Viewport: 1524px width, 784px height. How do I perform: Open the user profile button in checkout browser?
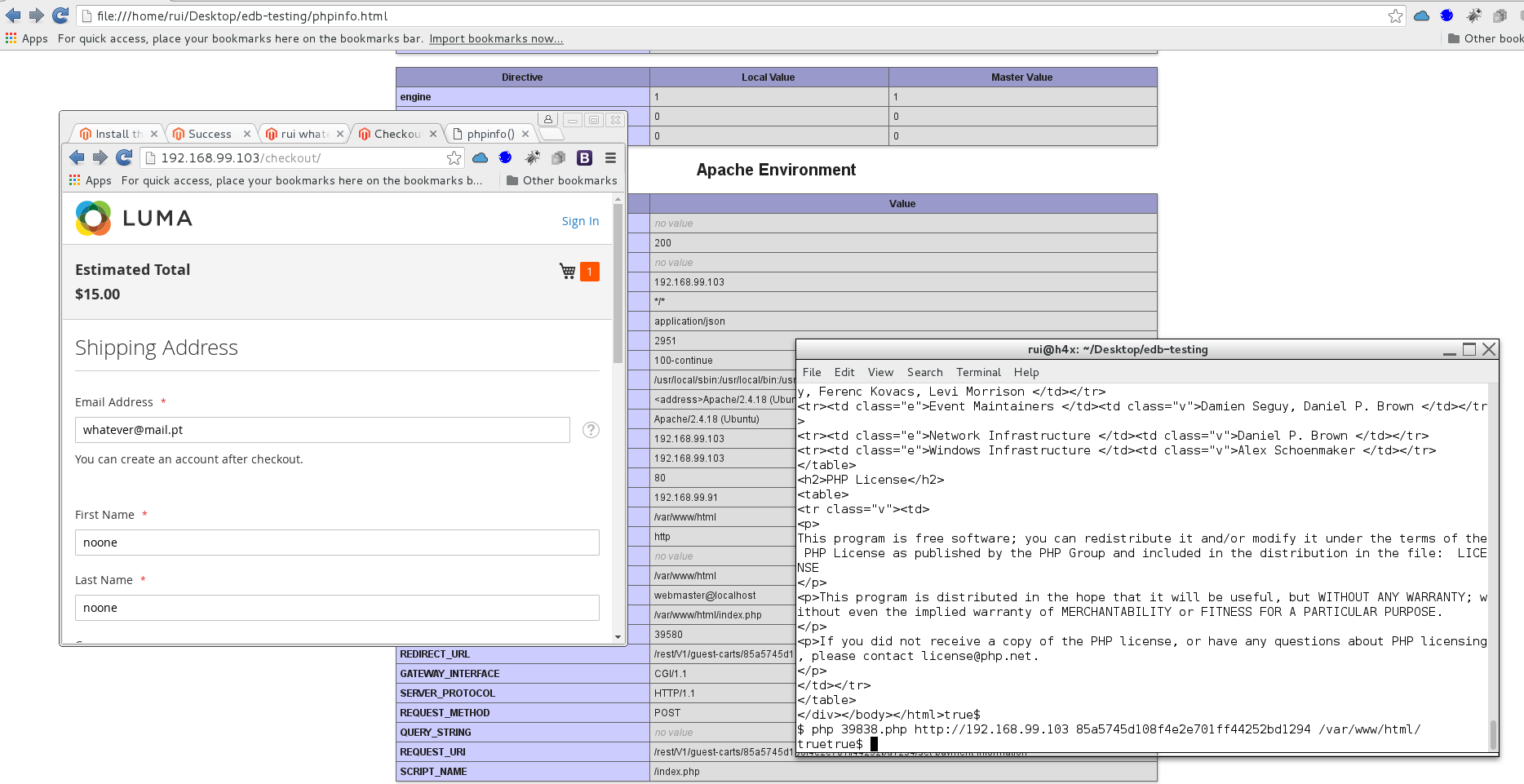pos(548,119)
